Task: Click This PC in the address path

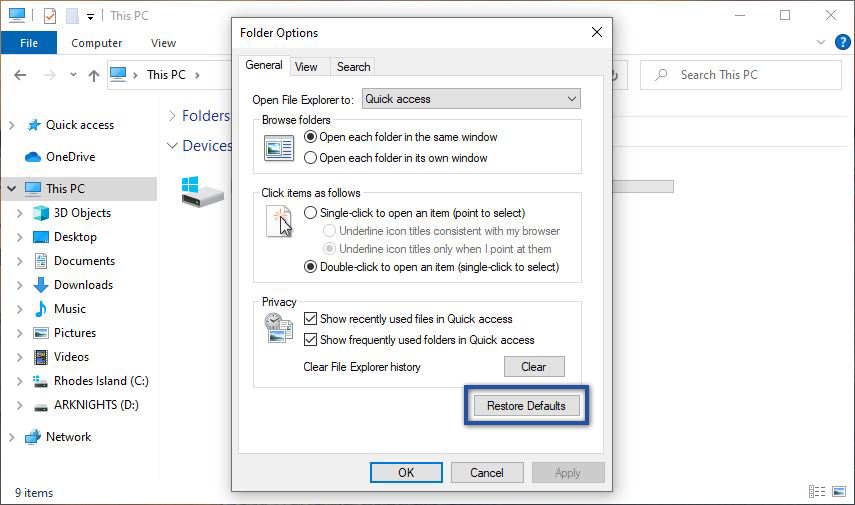Action: click(x=166, y=75)
